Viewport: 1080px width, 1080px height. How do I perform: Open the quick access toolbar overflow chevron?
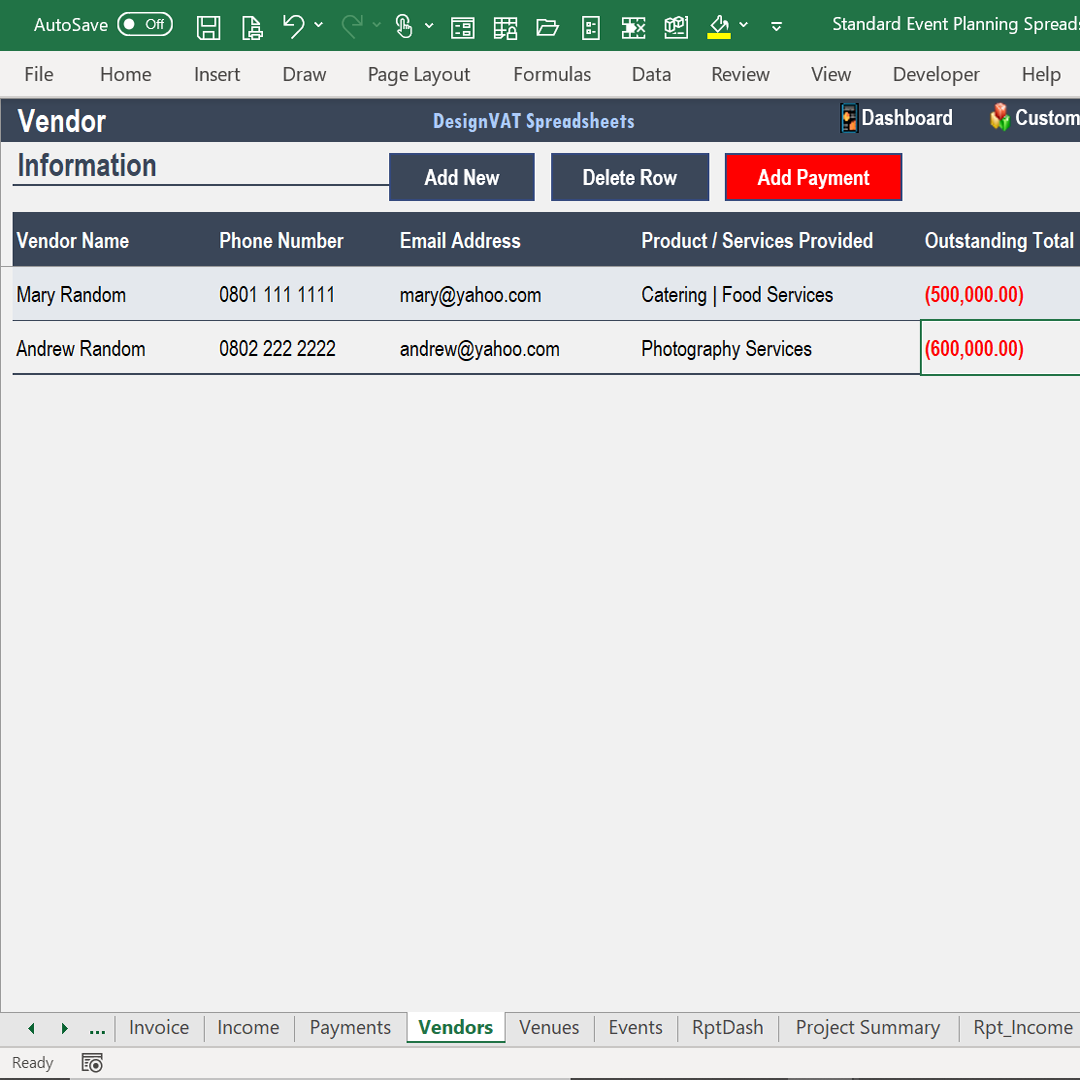[776, 27]
